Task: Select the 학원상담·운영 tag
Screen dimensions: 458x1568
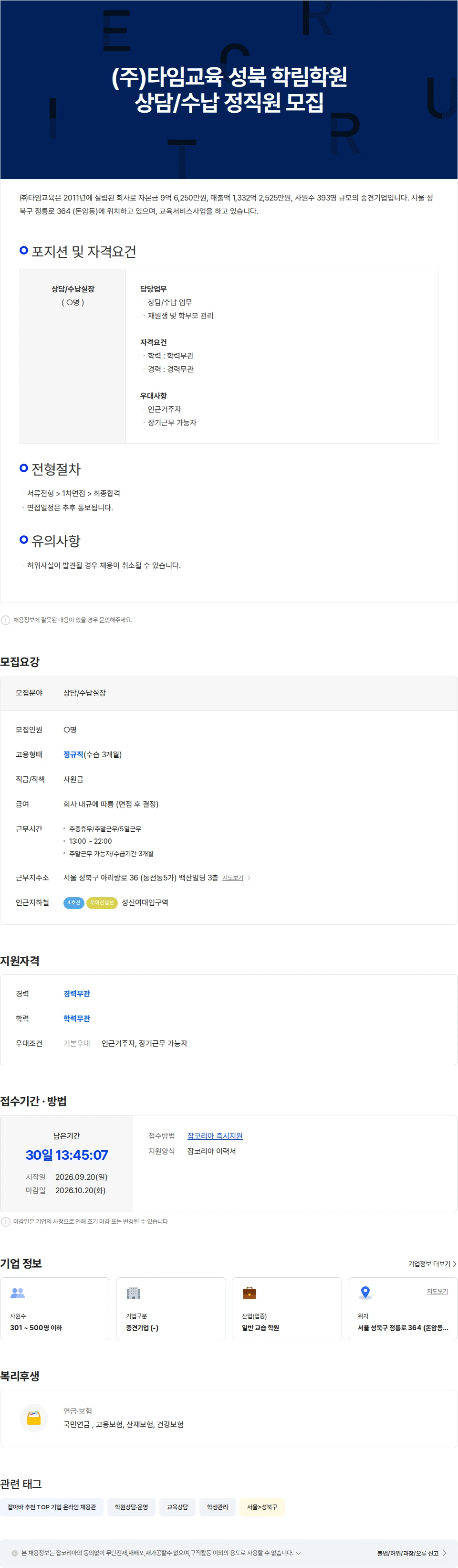Action: [x=131, y=1507]
